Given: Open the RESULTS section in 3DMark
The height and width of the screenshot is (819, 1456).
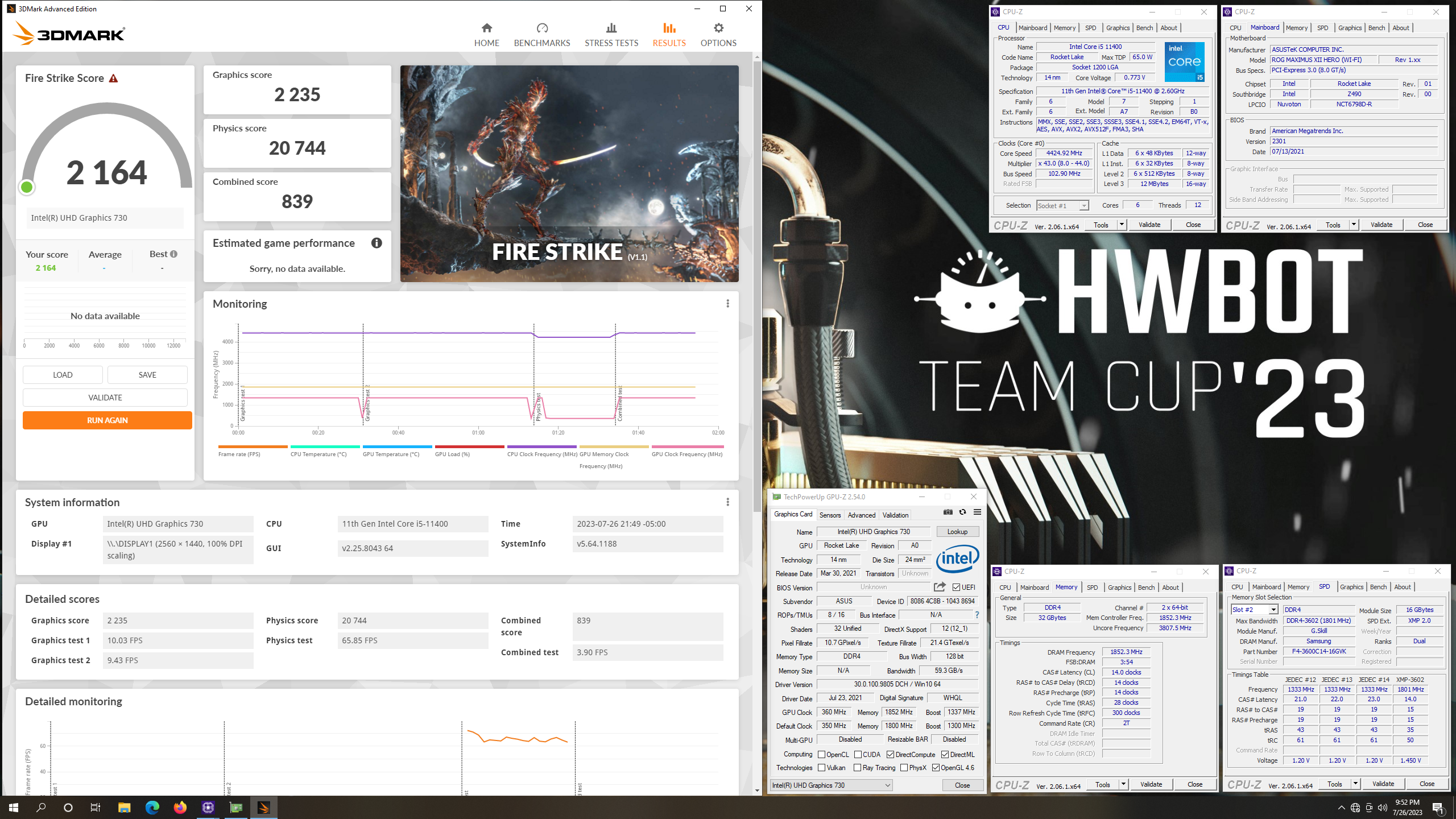Looking at the screenshot, I should tap(669, 35).
